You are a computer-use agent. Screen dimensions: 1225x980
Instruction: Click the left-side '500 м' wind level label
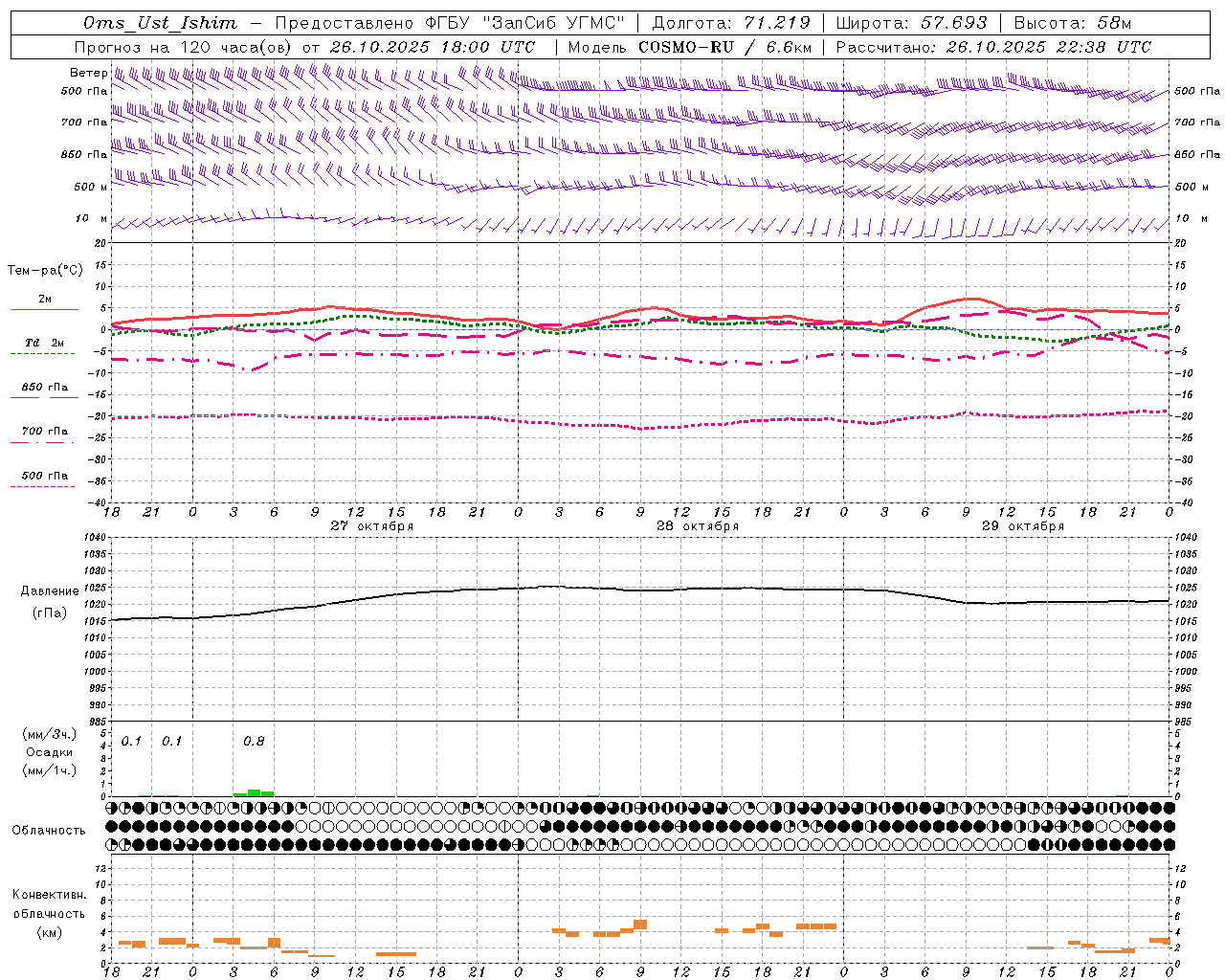(x=91, y=187)
